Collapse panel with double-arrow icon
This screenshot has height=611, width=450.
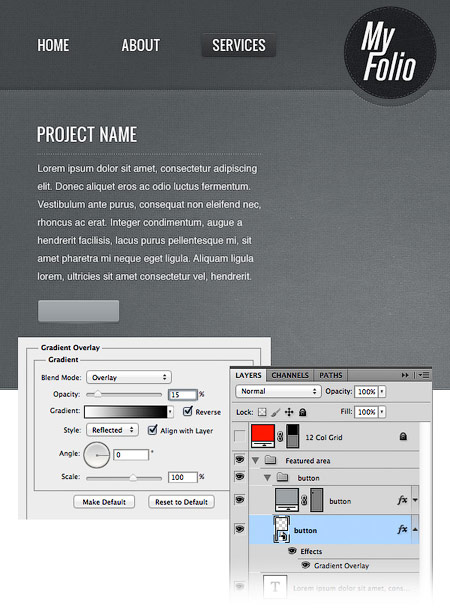(405, 375)
